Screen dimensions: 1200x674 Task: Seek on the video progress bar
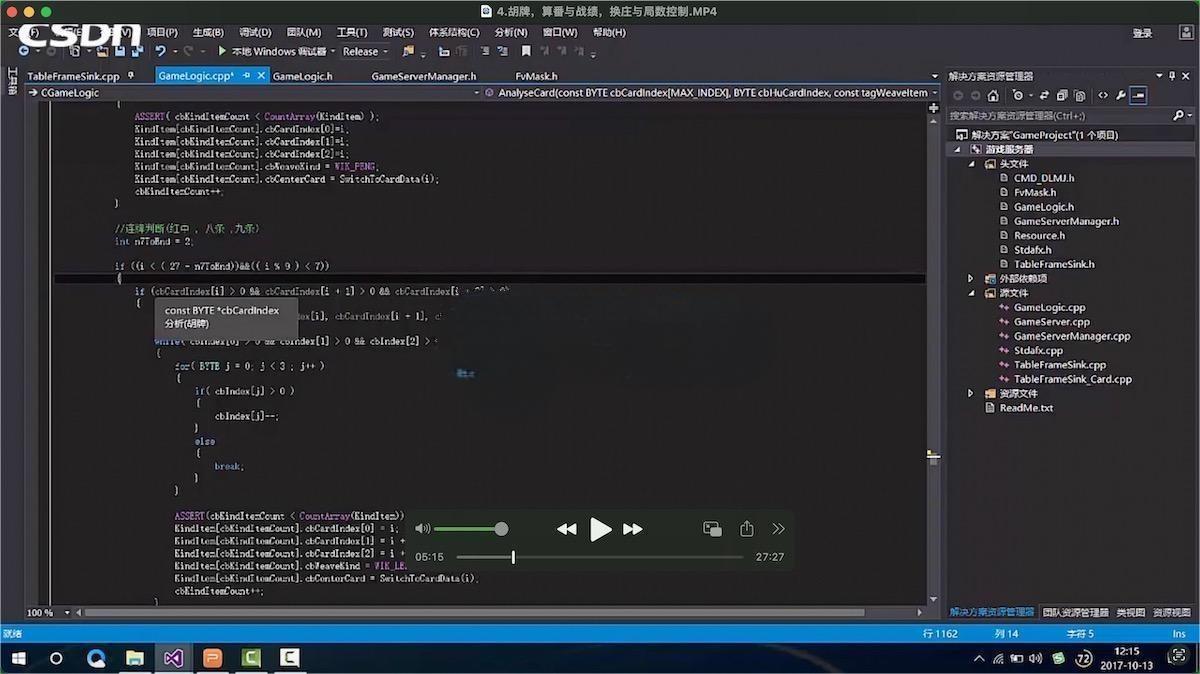pyautogui.click(x=600, y=557)
